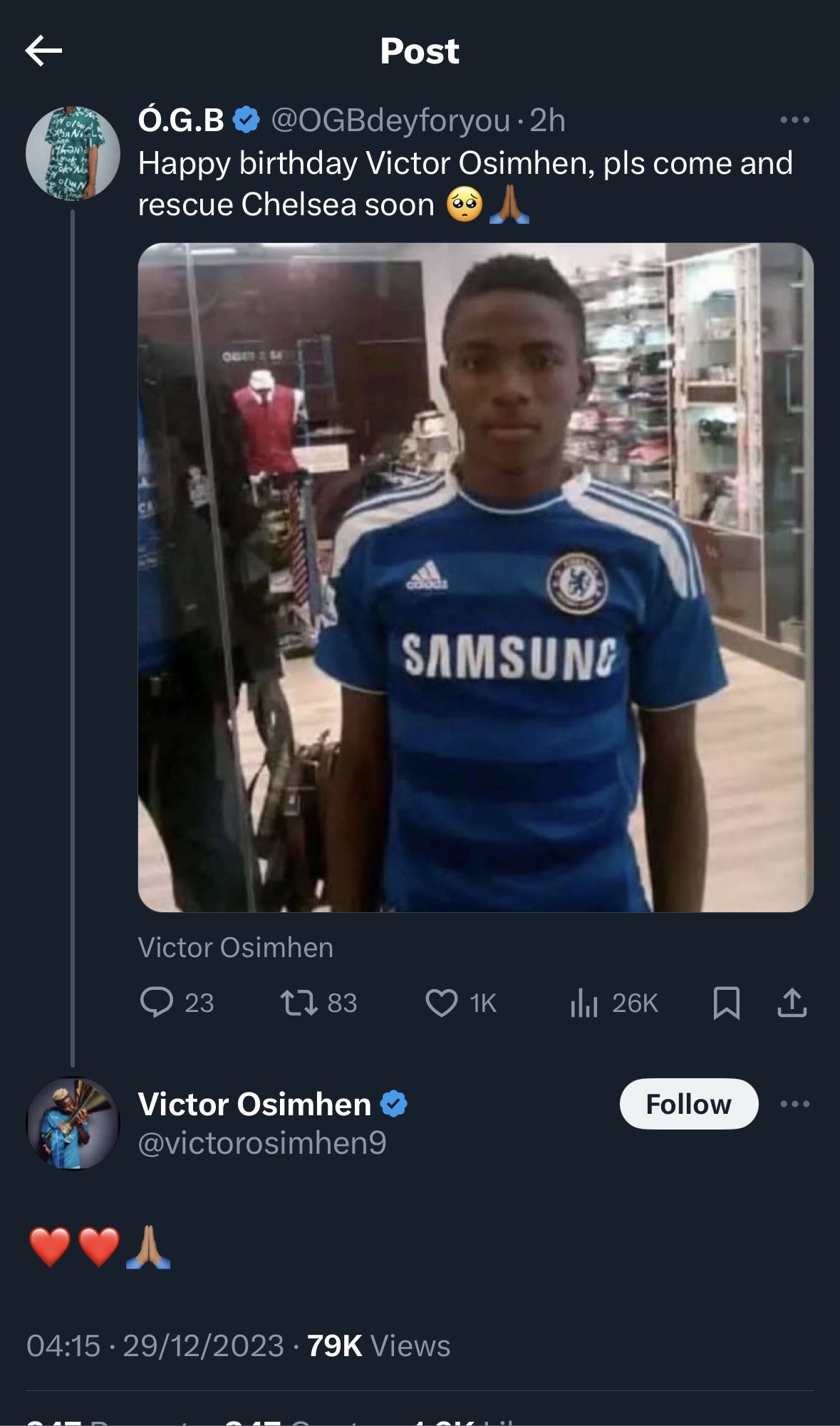This screenshot has width=840, height=1426.
Task: View the 79K Views count
Action: (378, 1345)
